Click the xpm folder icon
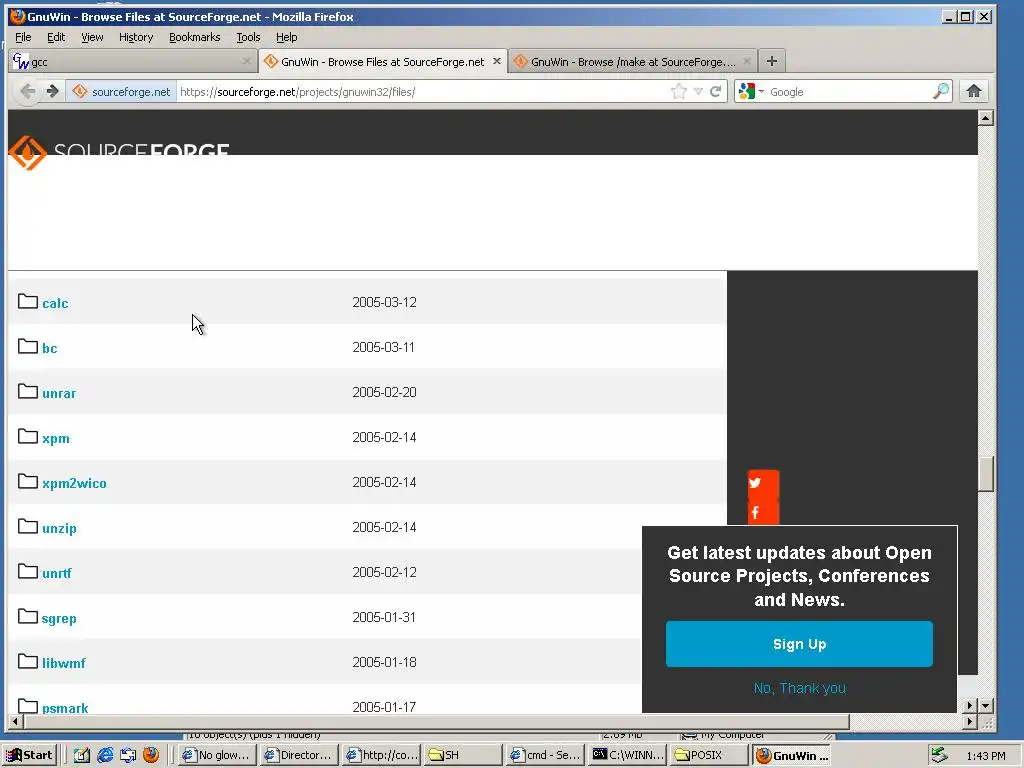The width and height of the screenshot is (1024, 768). tap(27, 436)
